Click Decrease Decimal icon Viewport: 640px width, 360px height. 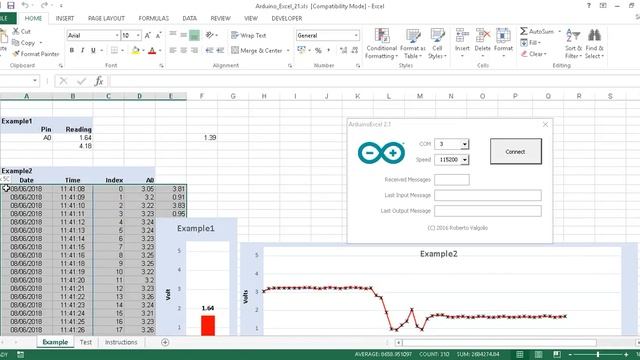coord(355,50)
